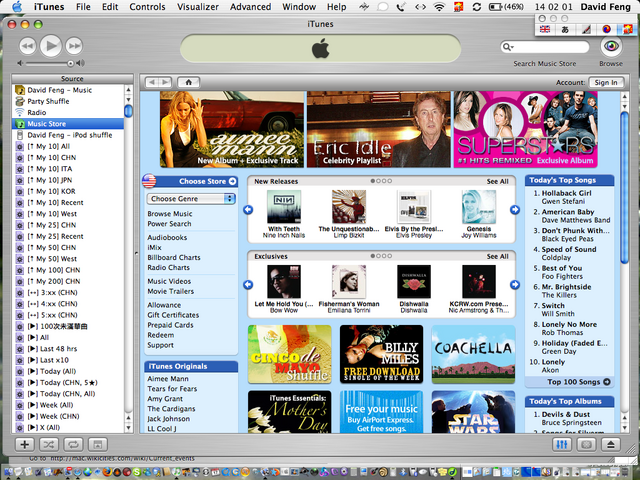Click the Browse eye icon
This screenshot has width=640, height=480.
[611, 46]
